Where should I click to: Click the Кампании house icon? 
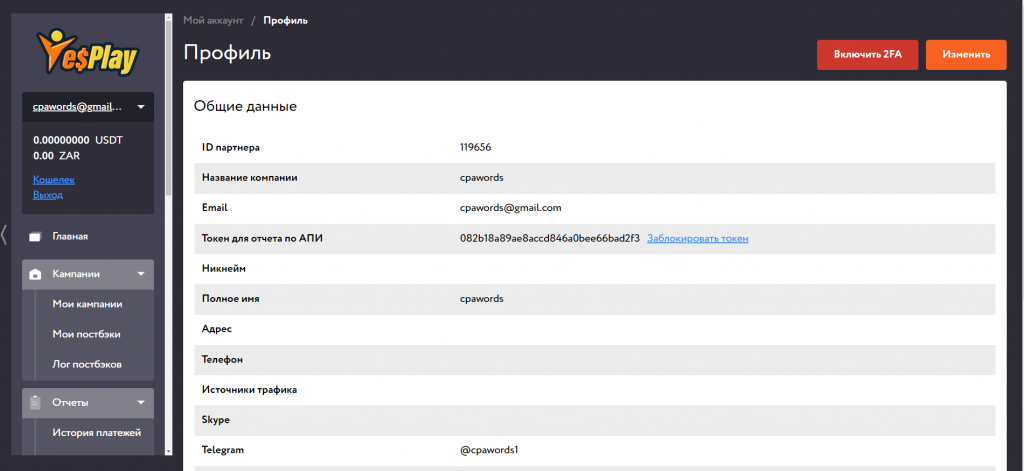[x=35, y=274]
